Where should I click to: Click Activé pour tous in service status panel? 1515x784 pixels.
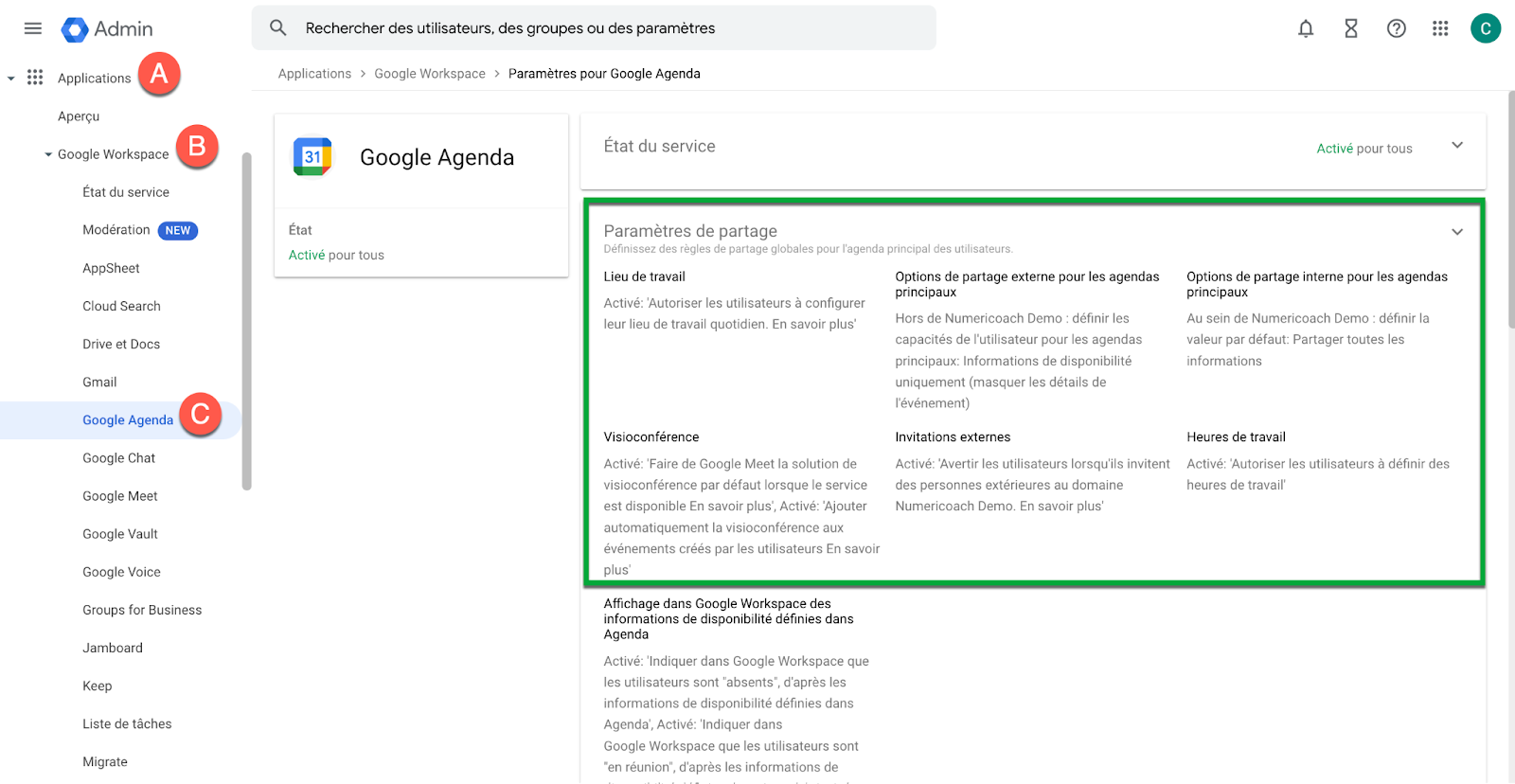[x=1364, y=149]
